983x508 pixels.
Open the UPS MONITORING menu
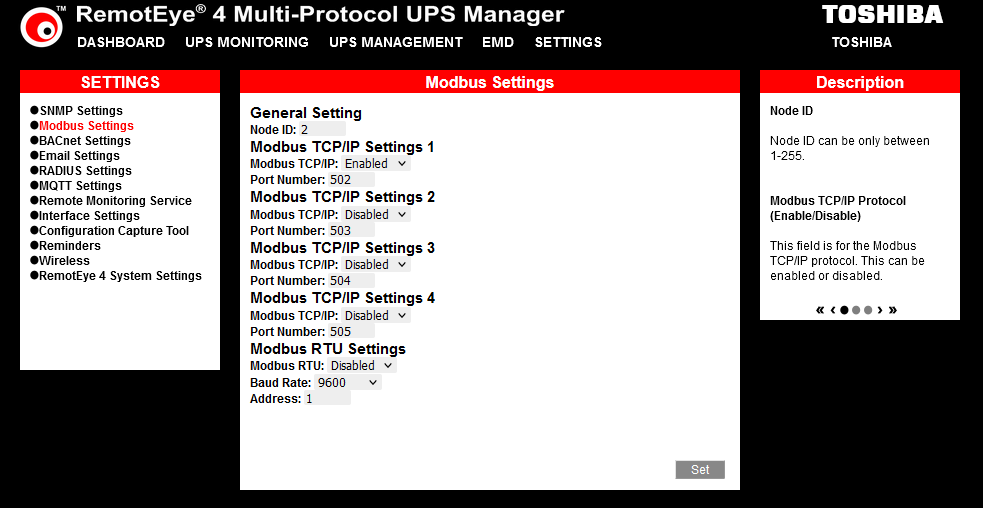click(247, 42)
